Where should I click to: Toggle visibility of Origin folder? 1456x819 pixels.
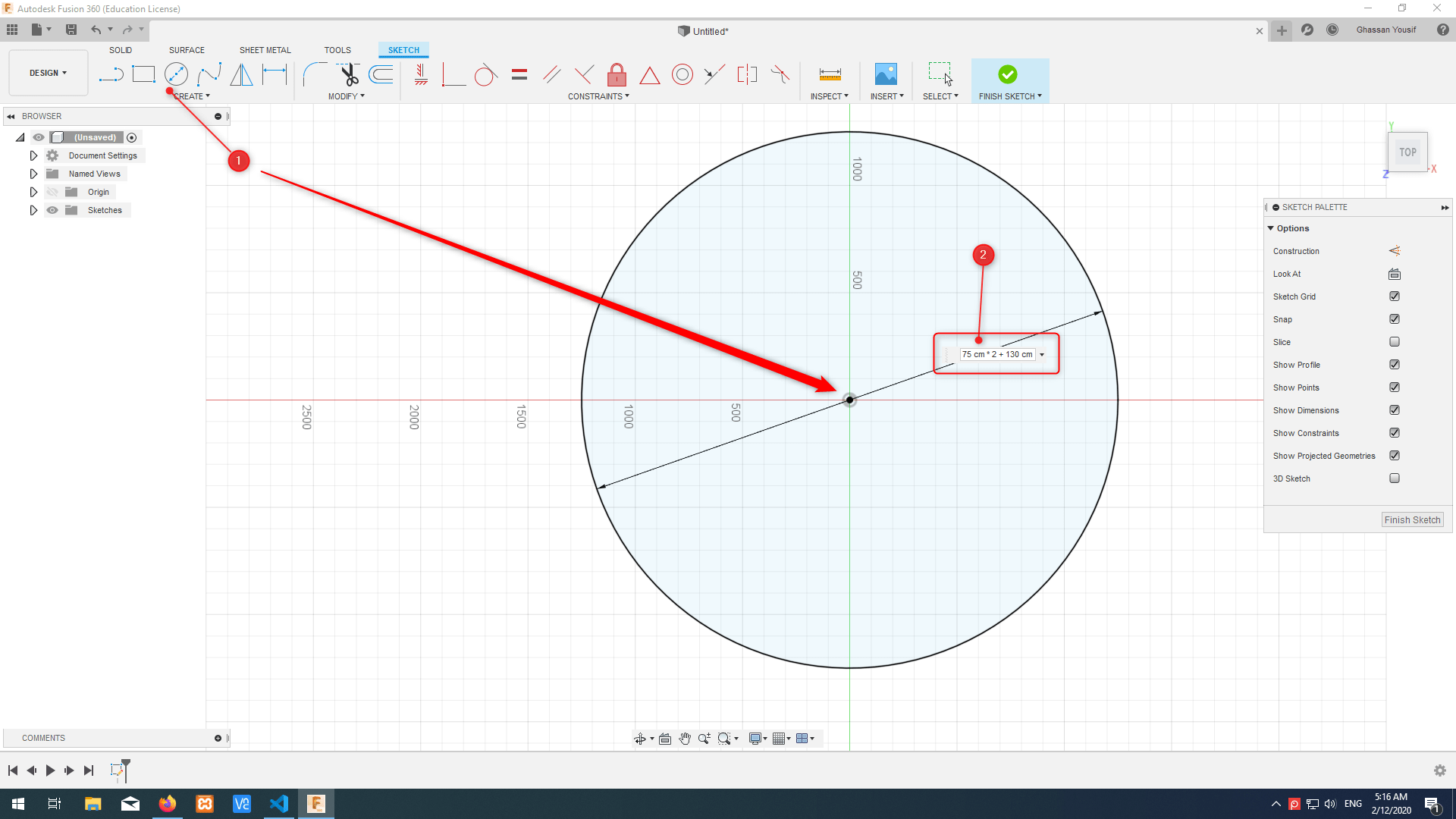(52, 192)
